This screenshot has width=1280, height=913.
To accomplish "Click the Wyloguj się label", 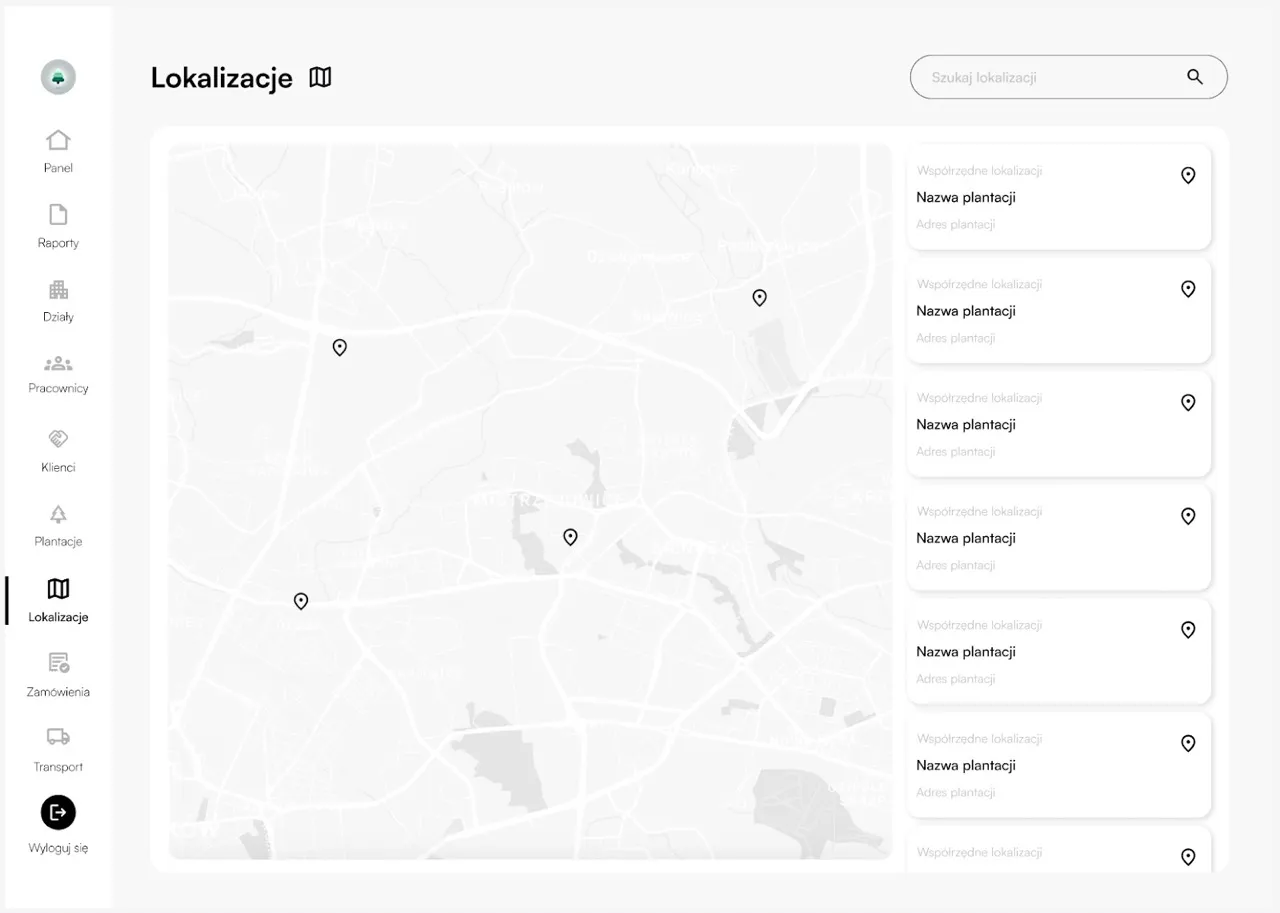I will point(58,848).
